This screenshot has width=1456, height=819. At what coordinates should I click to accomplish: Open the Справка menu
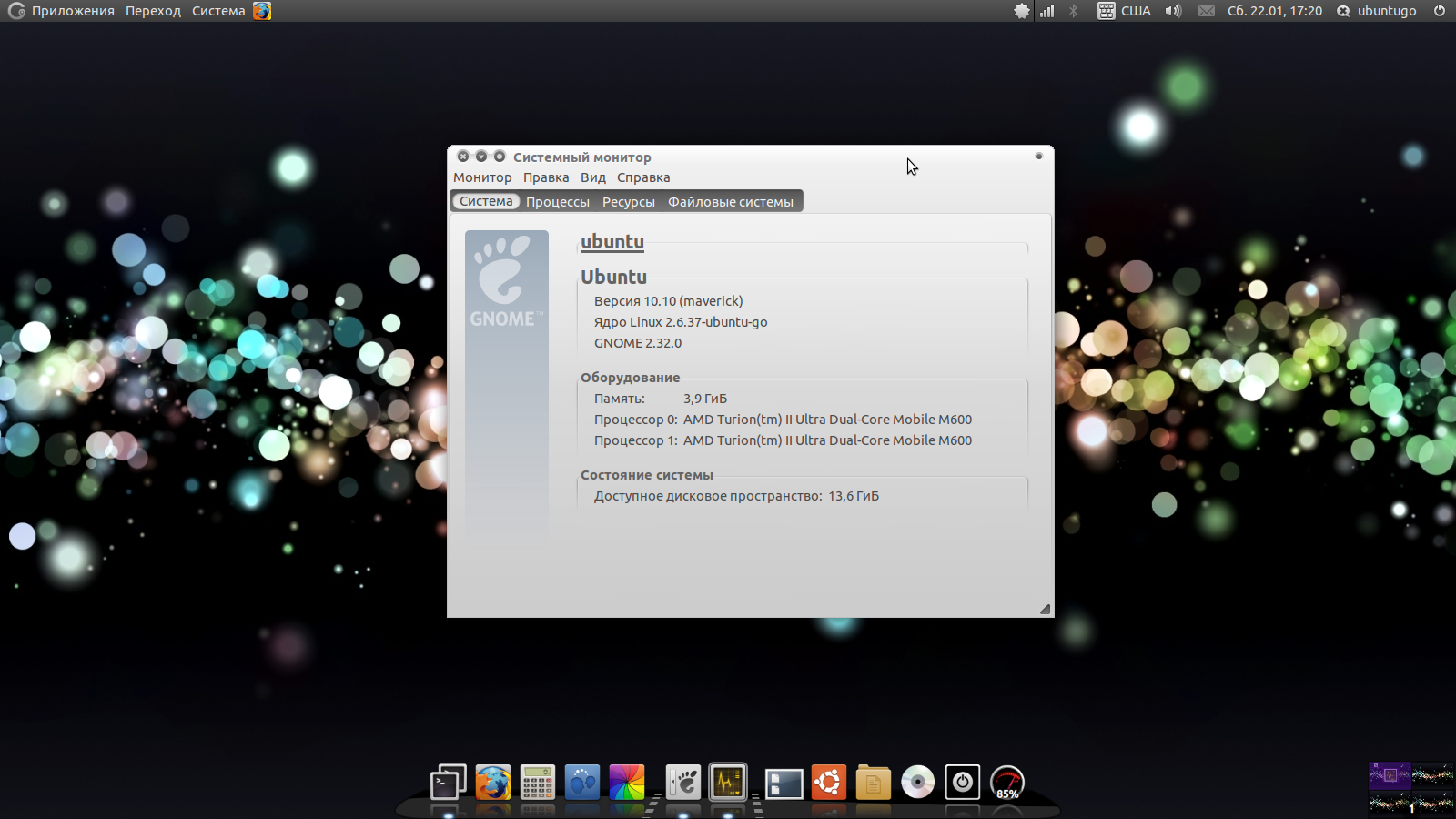[643, 177]
